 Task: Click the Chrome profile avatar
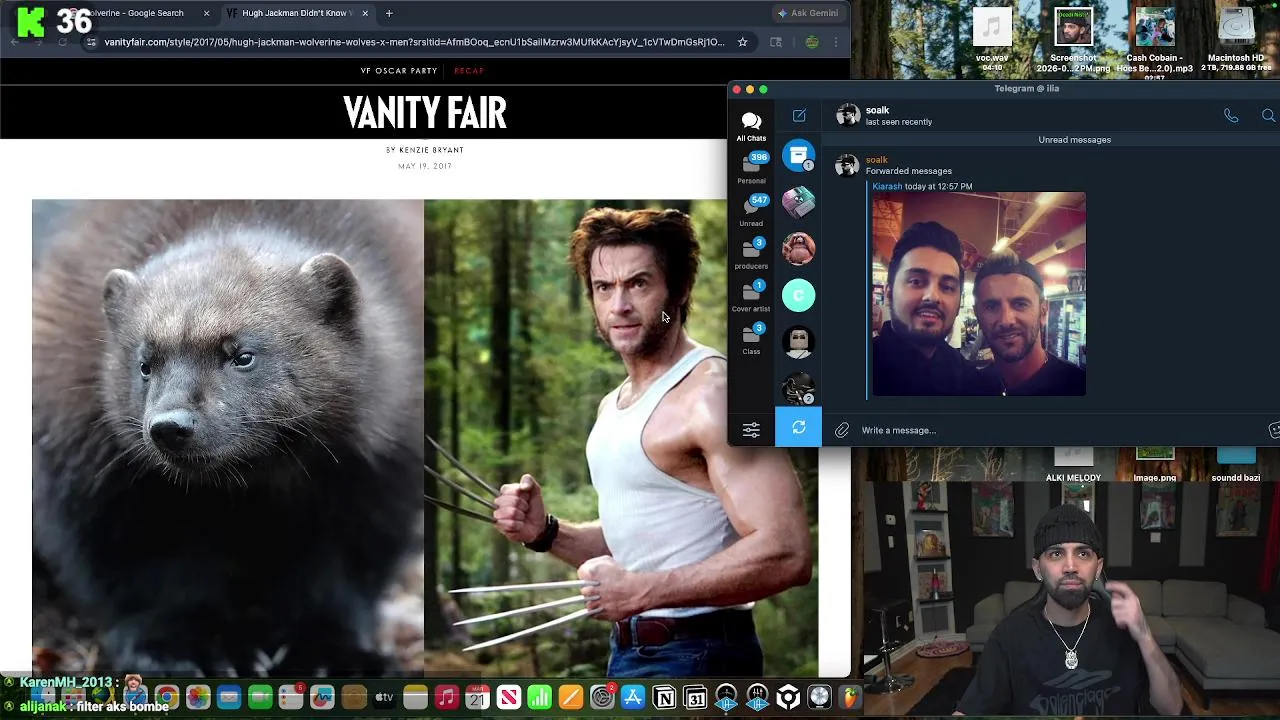pos(812,42)
